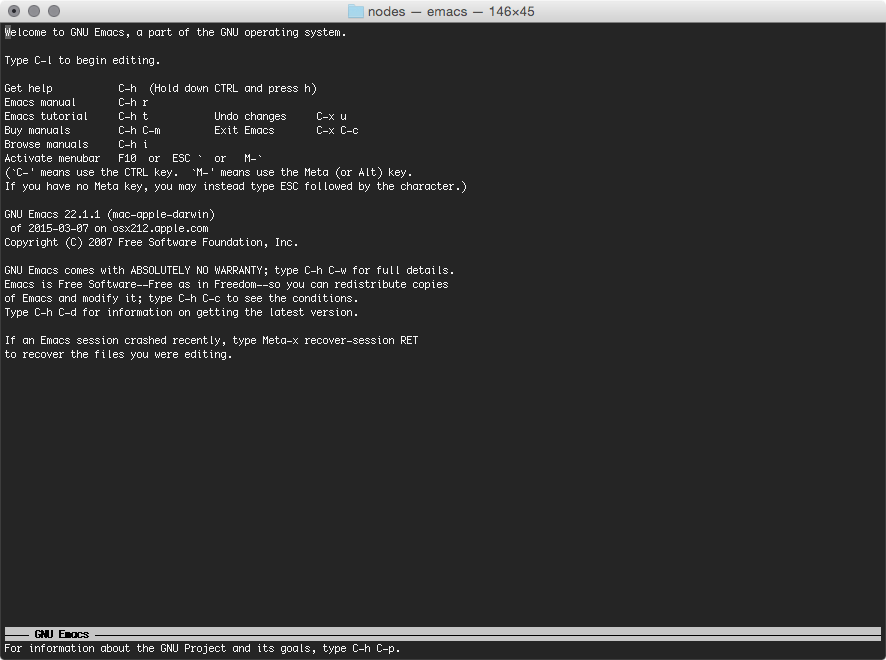Click the 'type C-h C-c to see the conditions' line
Screen dimensions: 886x660
[181, 298]
